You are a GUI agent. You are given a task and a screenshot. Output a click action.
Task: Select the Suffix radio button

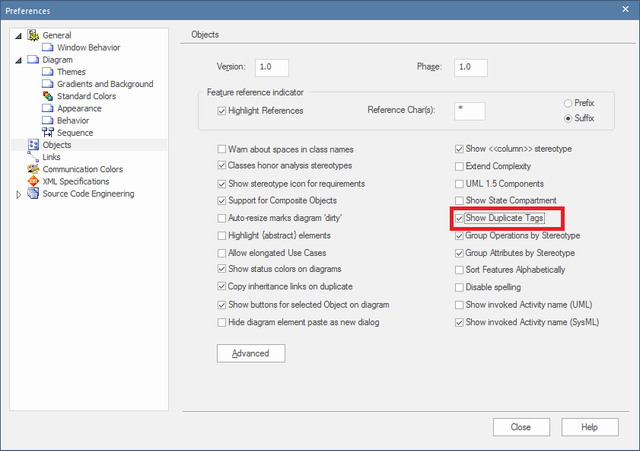pos(568,118)
